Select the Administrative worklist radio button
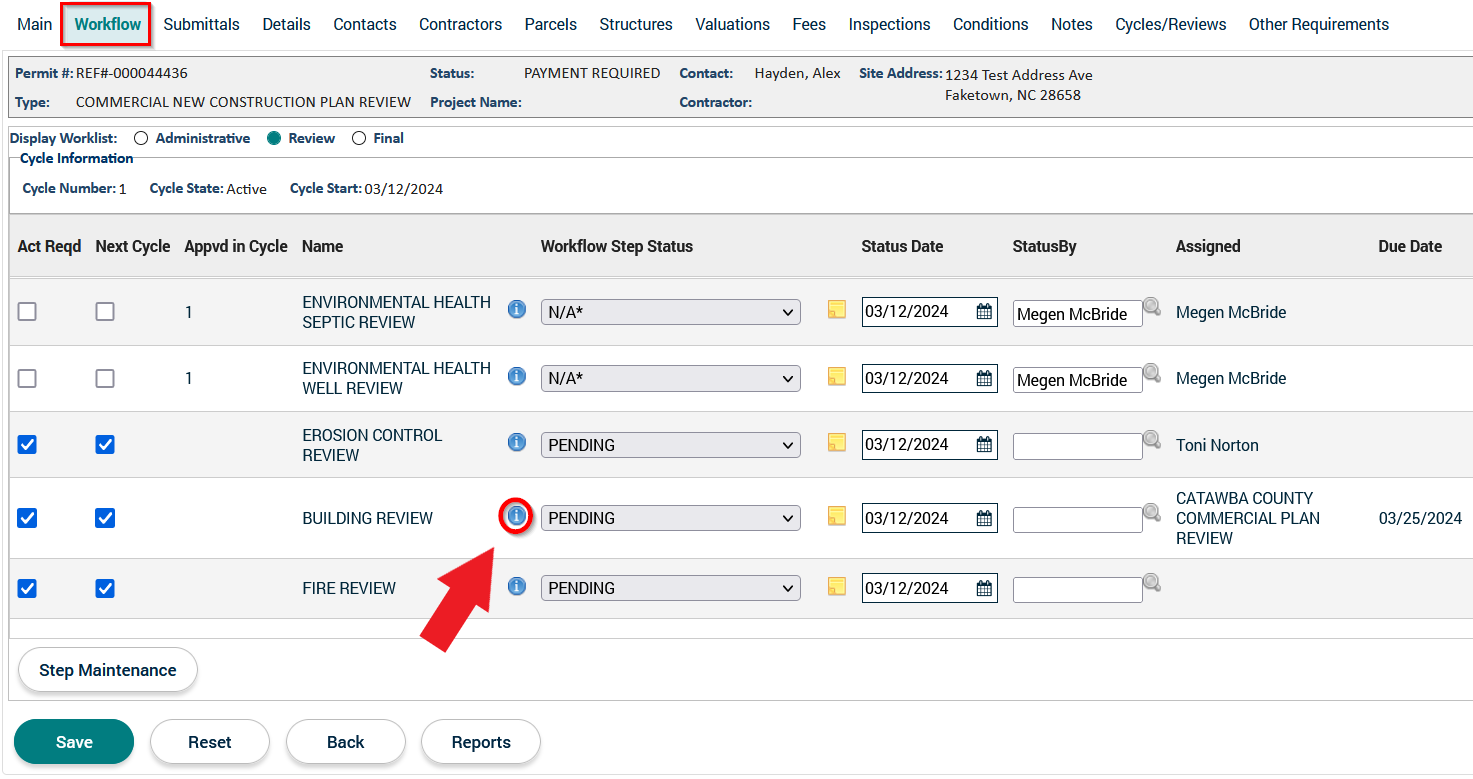 tap(141, 139)
